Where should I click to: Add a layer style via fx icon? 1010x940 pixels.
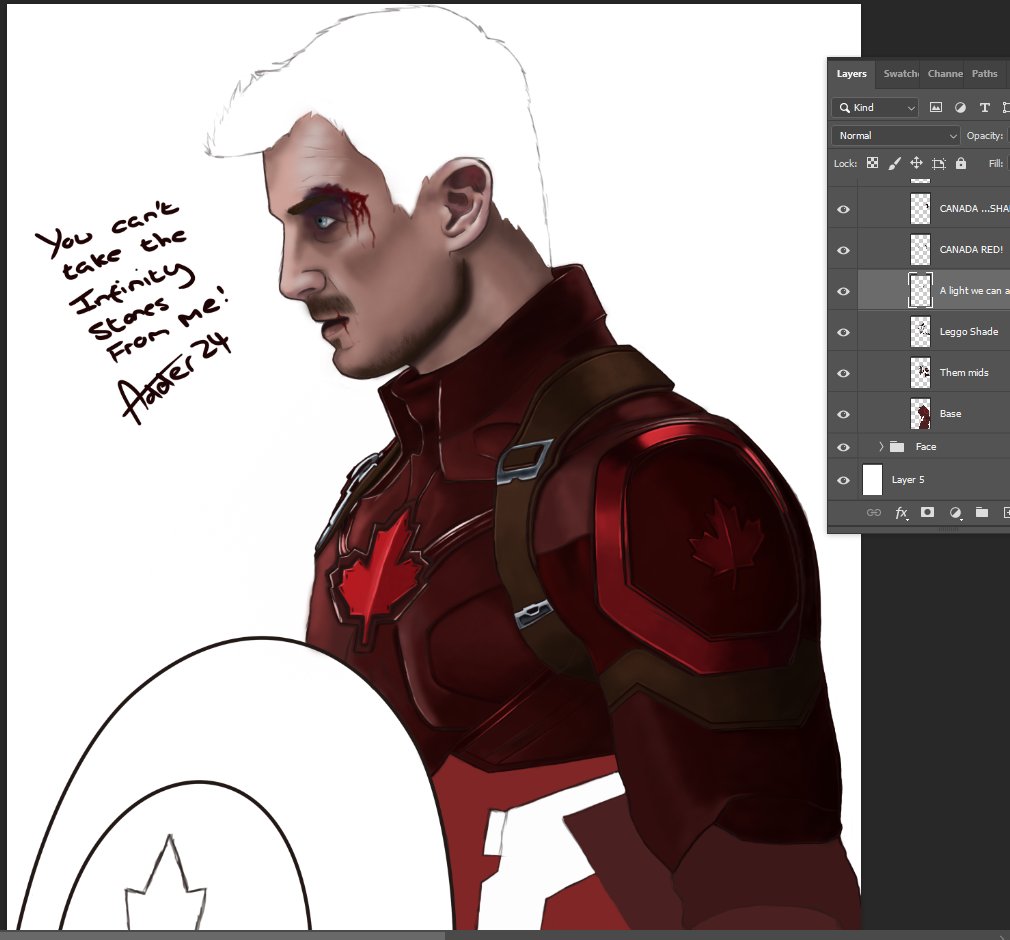click(901, 513)
